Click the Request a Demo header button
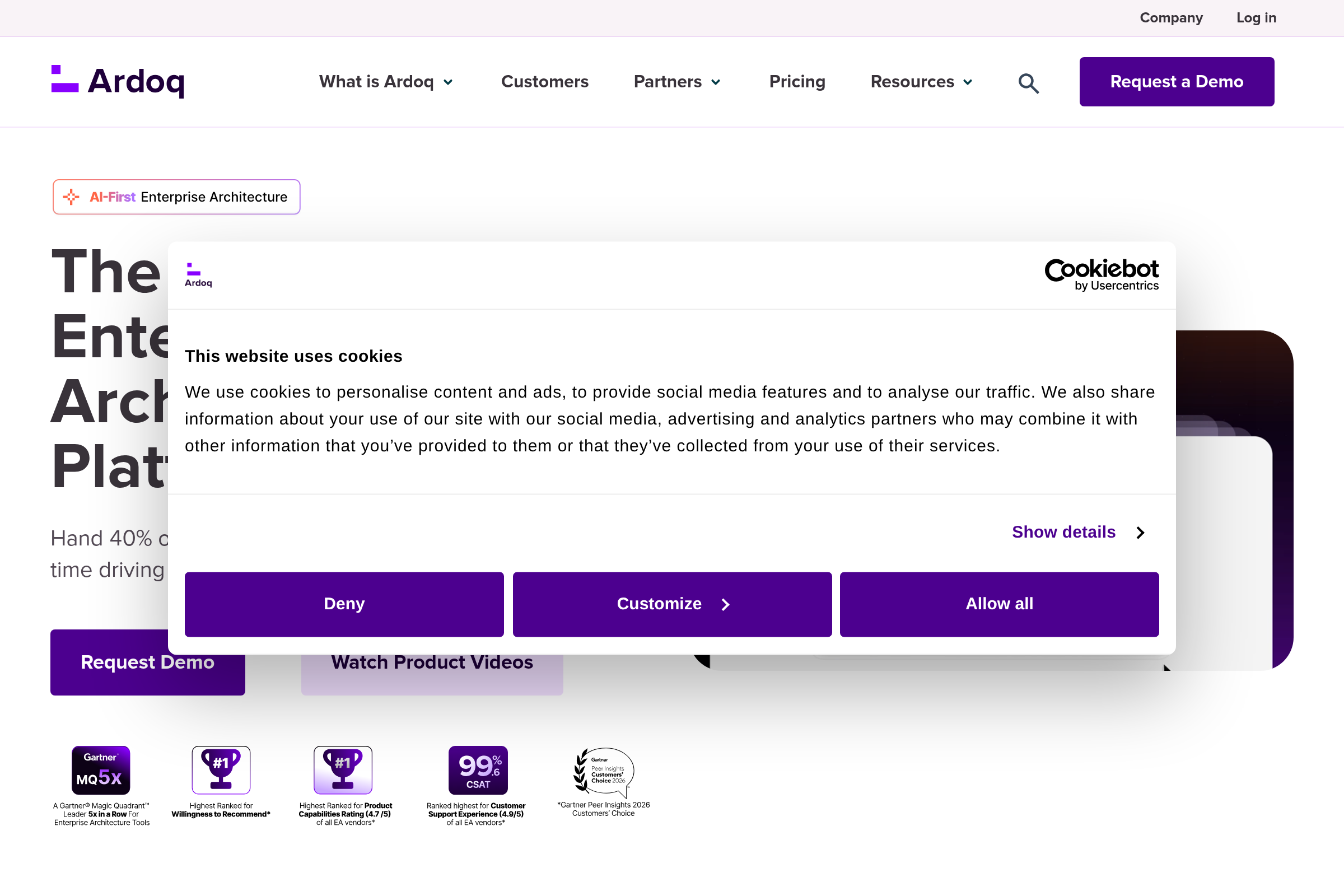This screenshot has width=1344, height=896. 1177,82
